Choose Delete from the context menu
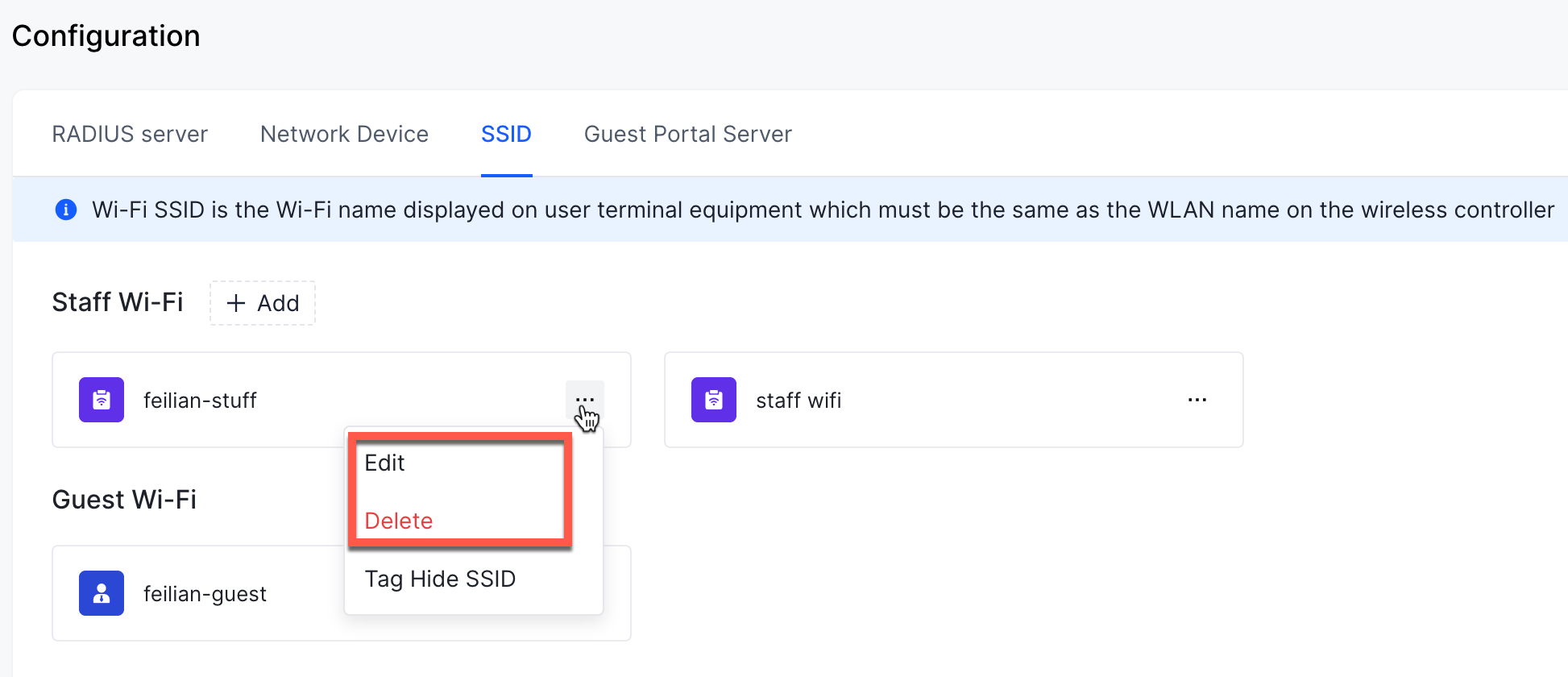The image size is (1568, 677). tap(399, 521)
